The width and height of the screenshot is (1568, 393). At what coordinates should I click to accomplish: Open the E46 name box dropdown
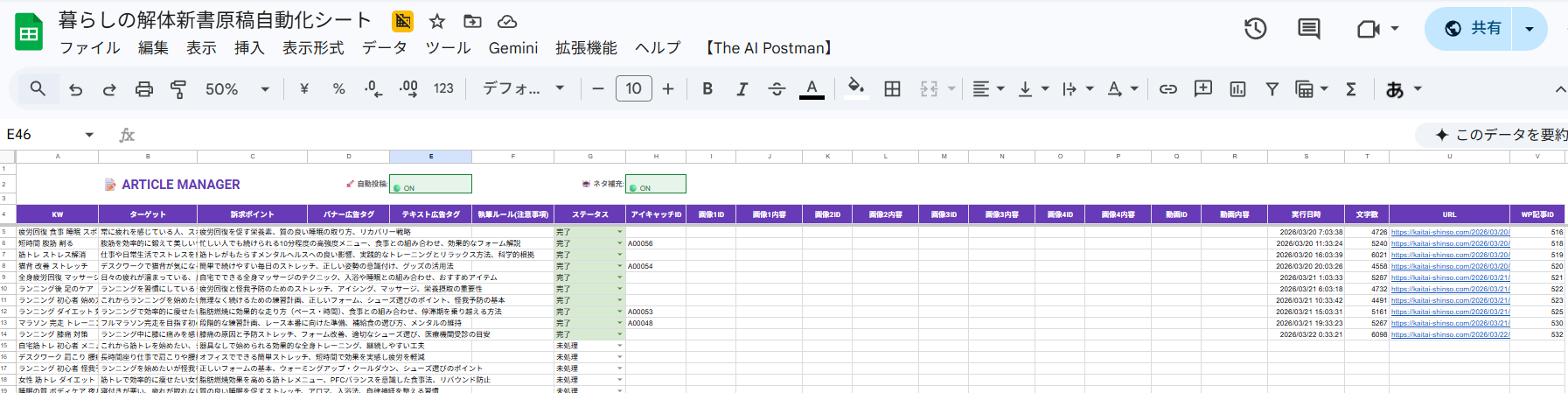click(89, 135)
